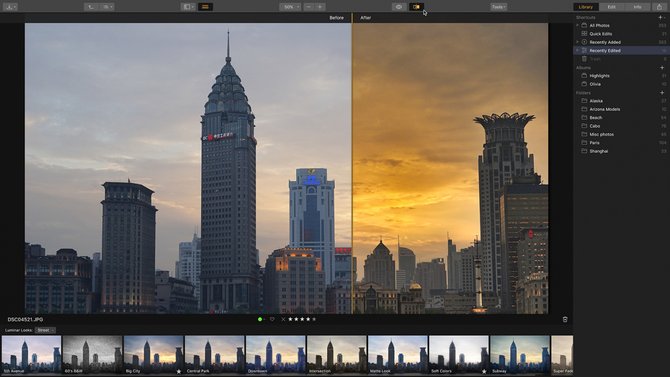Screen dimensions: 670x377
Task: Toggle the before/after compare view button
Action: pos(416,7)
